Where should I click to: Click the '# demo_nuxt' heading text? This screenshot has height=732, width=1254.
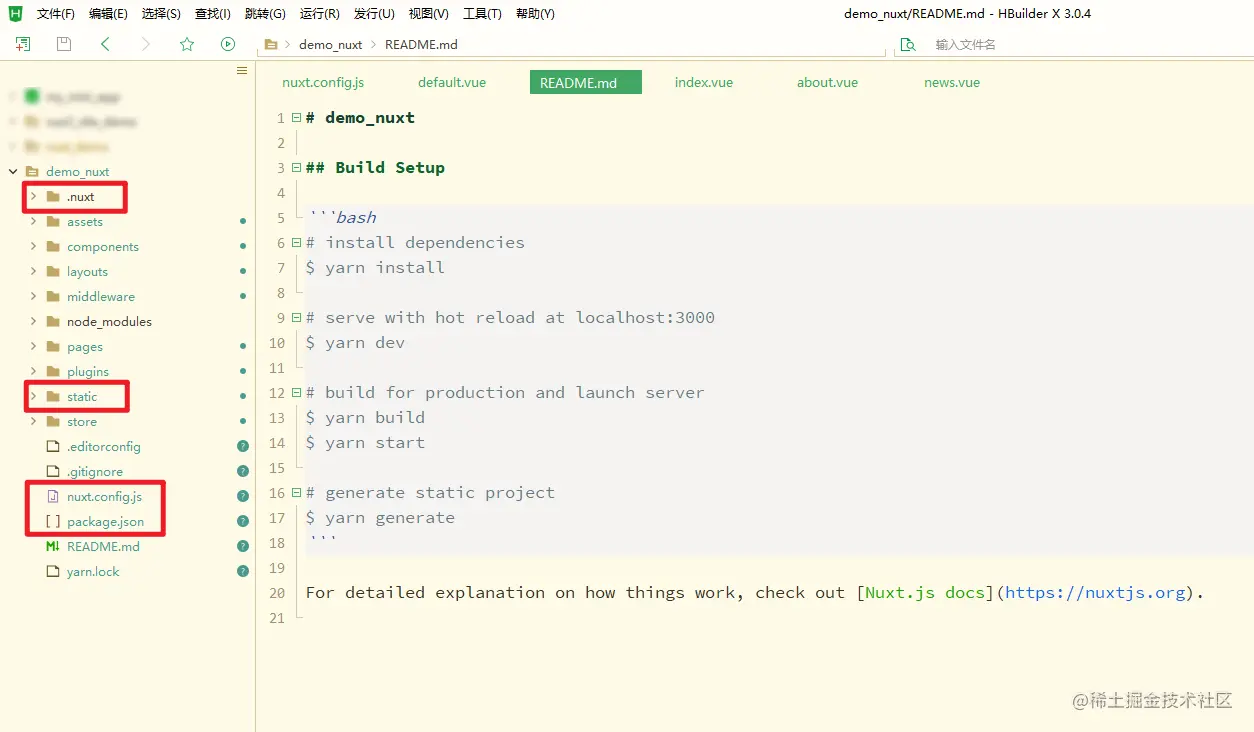coord(360,118)
